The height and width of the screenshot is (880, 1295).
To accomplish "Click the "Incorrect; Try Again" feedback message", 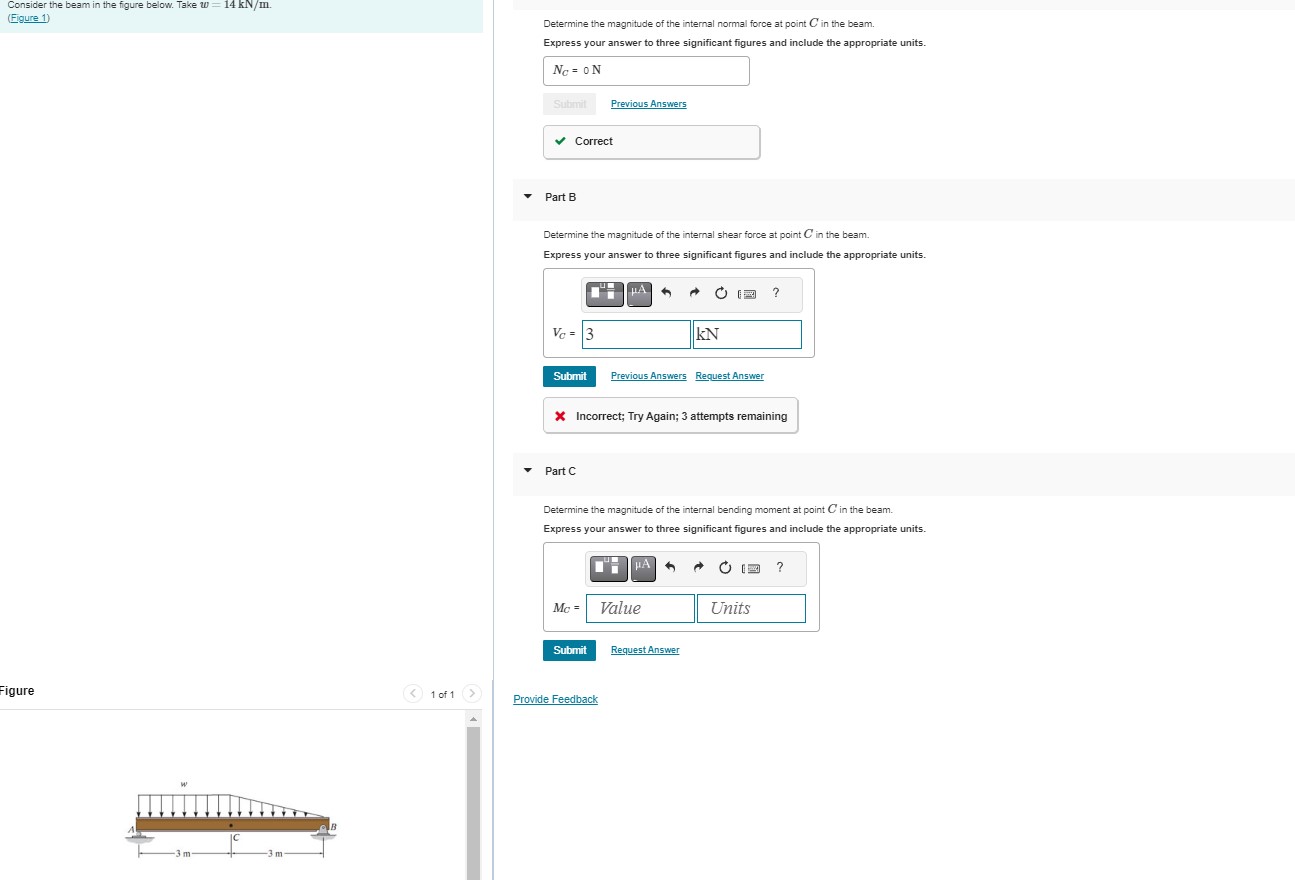I will click(x=671, y=416).
